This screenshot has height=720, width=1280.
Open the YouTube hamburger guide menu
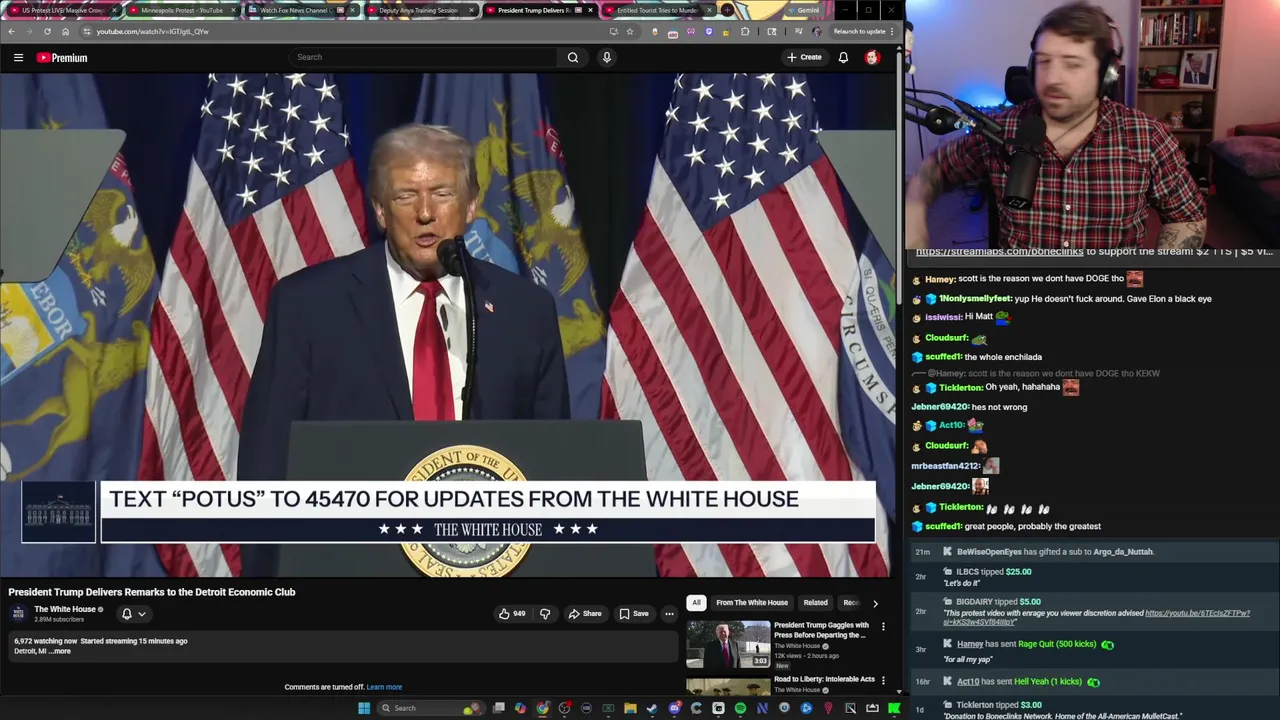pyautogui.click(x=18, y=58)
